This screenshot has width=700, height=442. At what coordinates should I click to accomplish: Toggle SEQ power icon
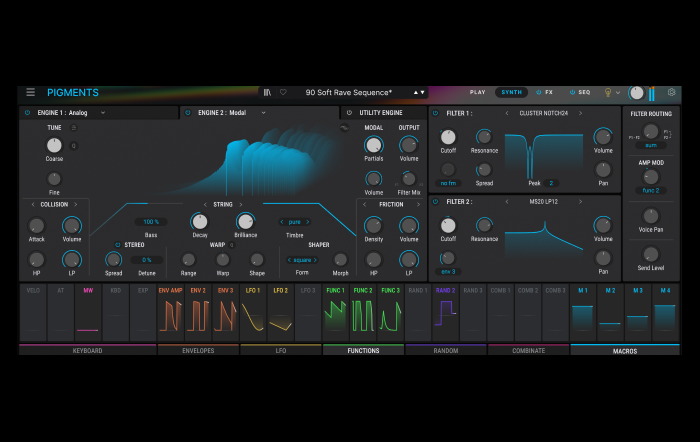point(572,92)
